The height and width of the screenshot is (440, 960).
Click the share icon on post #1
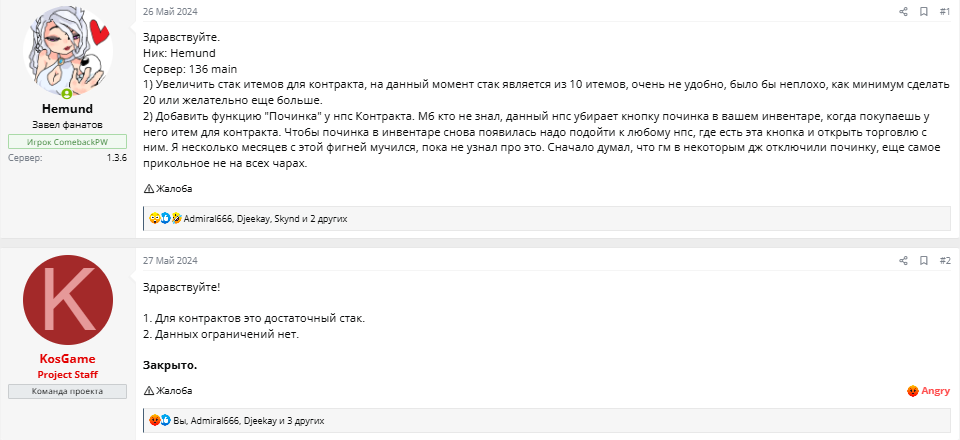click(903, 12)
